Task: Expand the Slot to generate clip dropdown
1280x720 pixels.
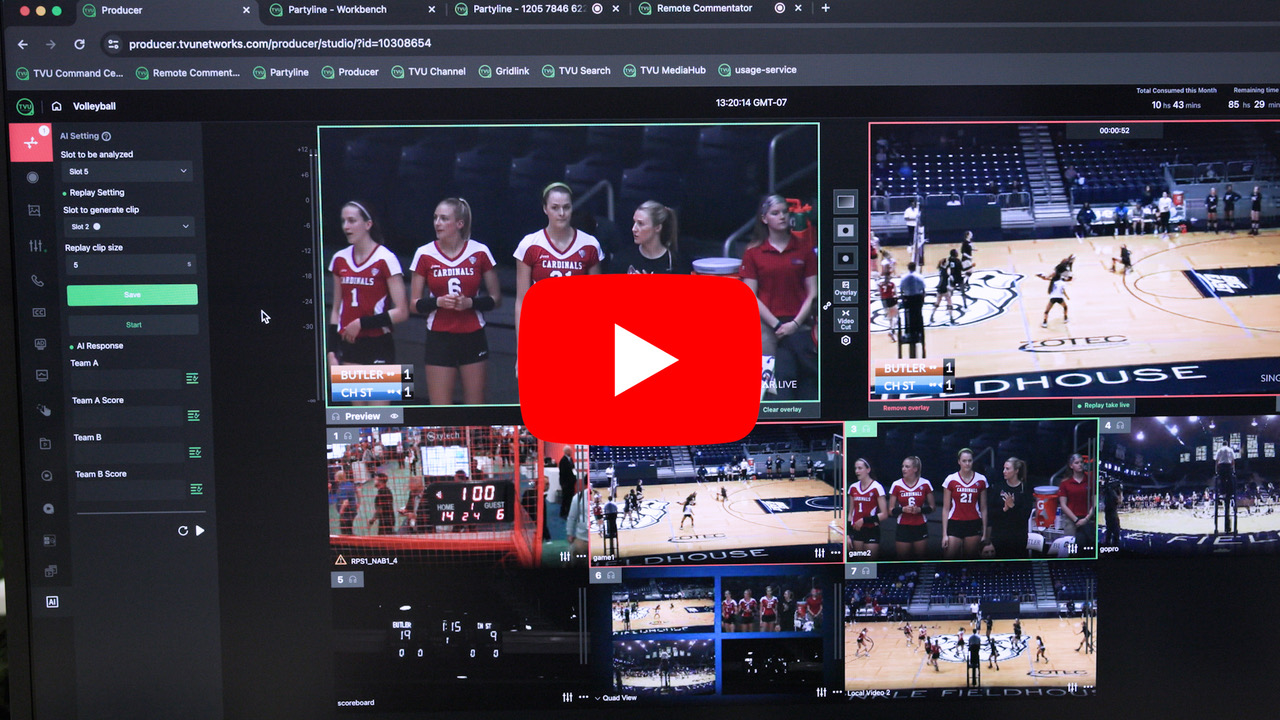Action: (129, 227)
